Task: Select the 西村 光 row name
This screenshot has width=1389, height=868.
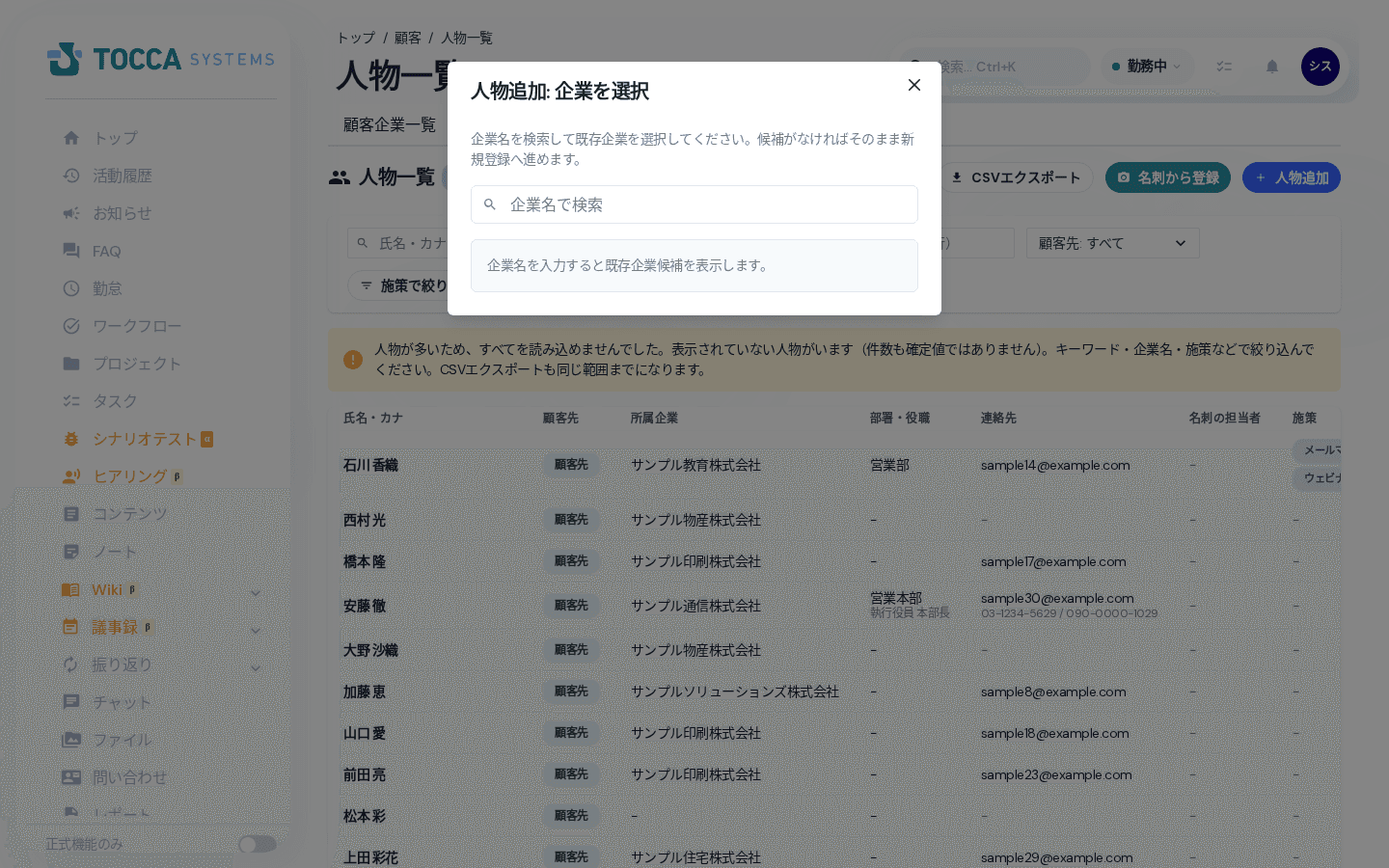Action: point(365,520)
